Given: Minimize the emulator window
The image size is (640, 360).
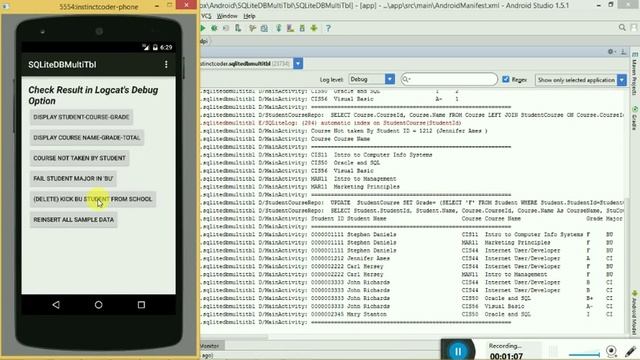Looking at the screenshot, I should [157, 5].
